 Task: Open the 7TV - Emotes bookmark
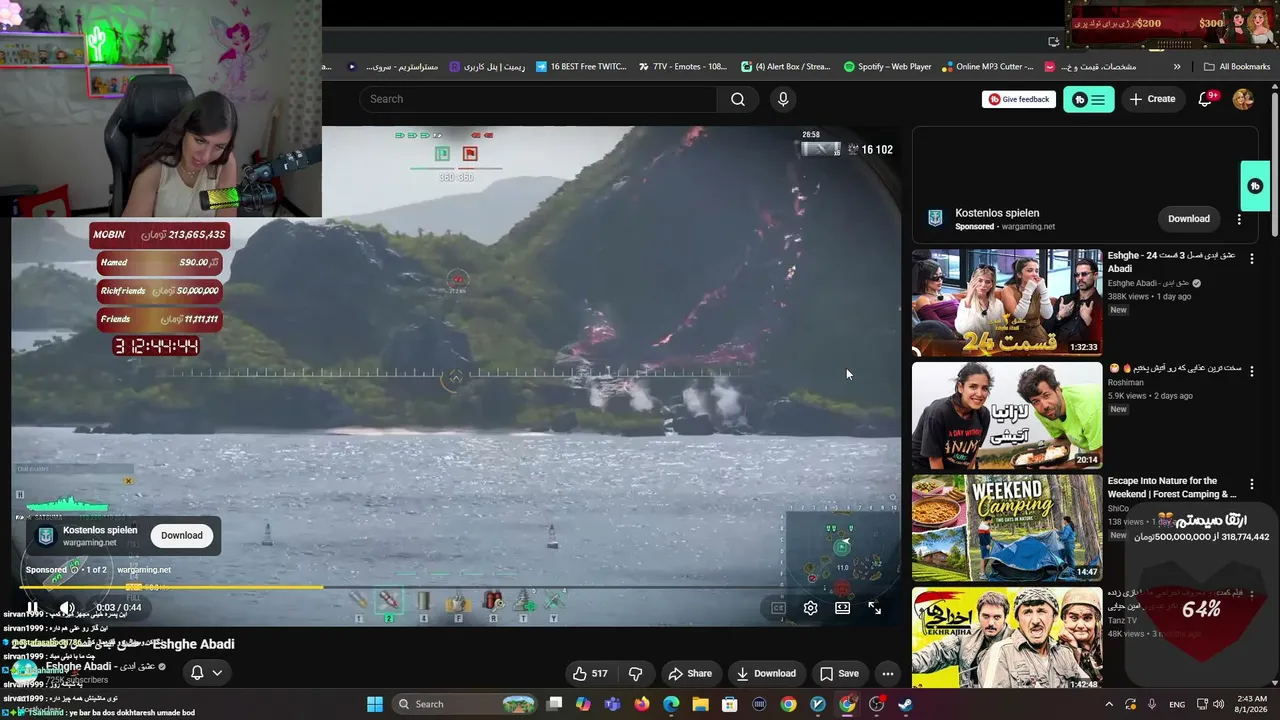coord(682,67)
